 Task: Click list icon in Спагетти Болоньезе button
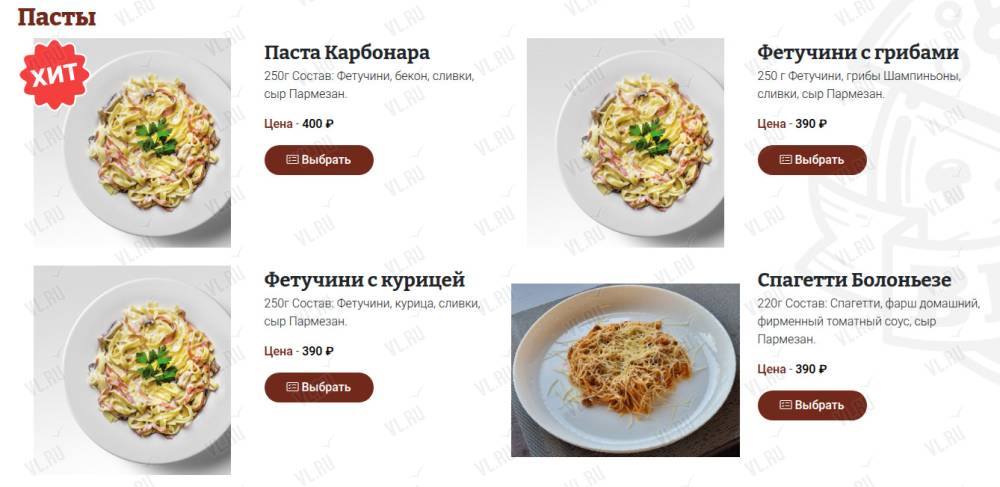(x=786, y=405)
